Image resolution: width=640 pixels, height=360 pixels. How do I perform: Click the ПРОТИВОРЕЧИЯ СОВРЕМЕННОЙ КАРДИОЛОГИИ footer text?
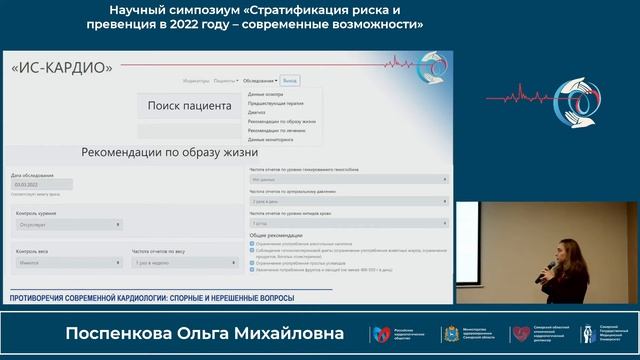(152, 298)
